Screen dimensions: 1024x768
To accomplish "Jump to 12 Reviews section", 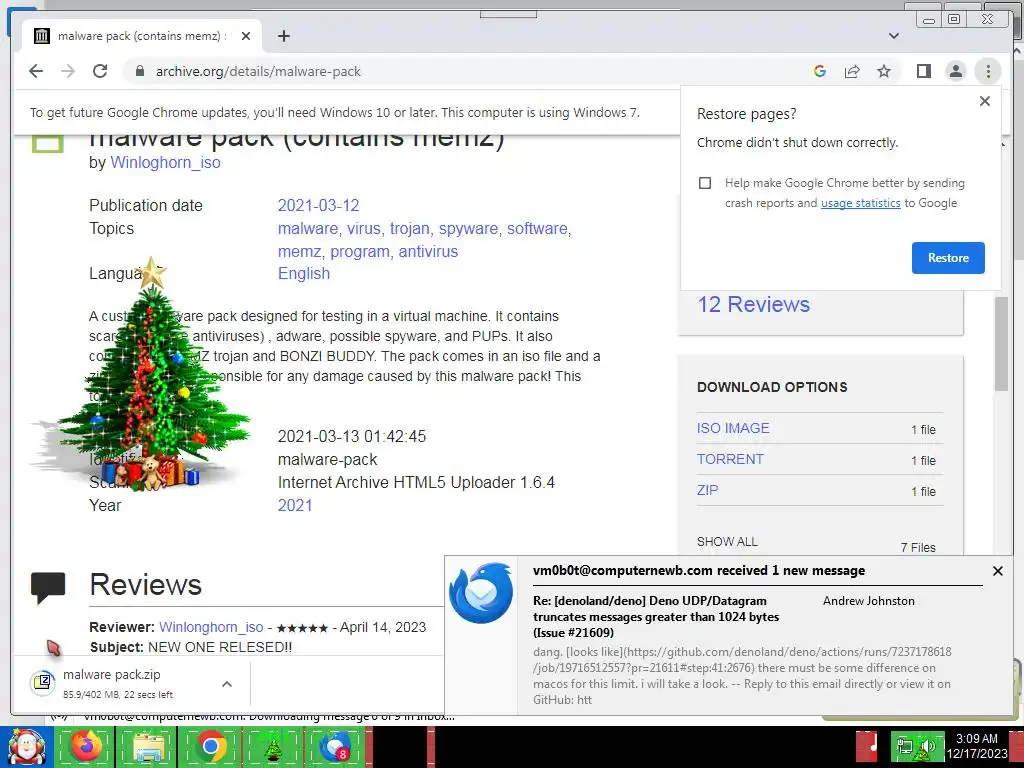I will point(754,304).
